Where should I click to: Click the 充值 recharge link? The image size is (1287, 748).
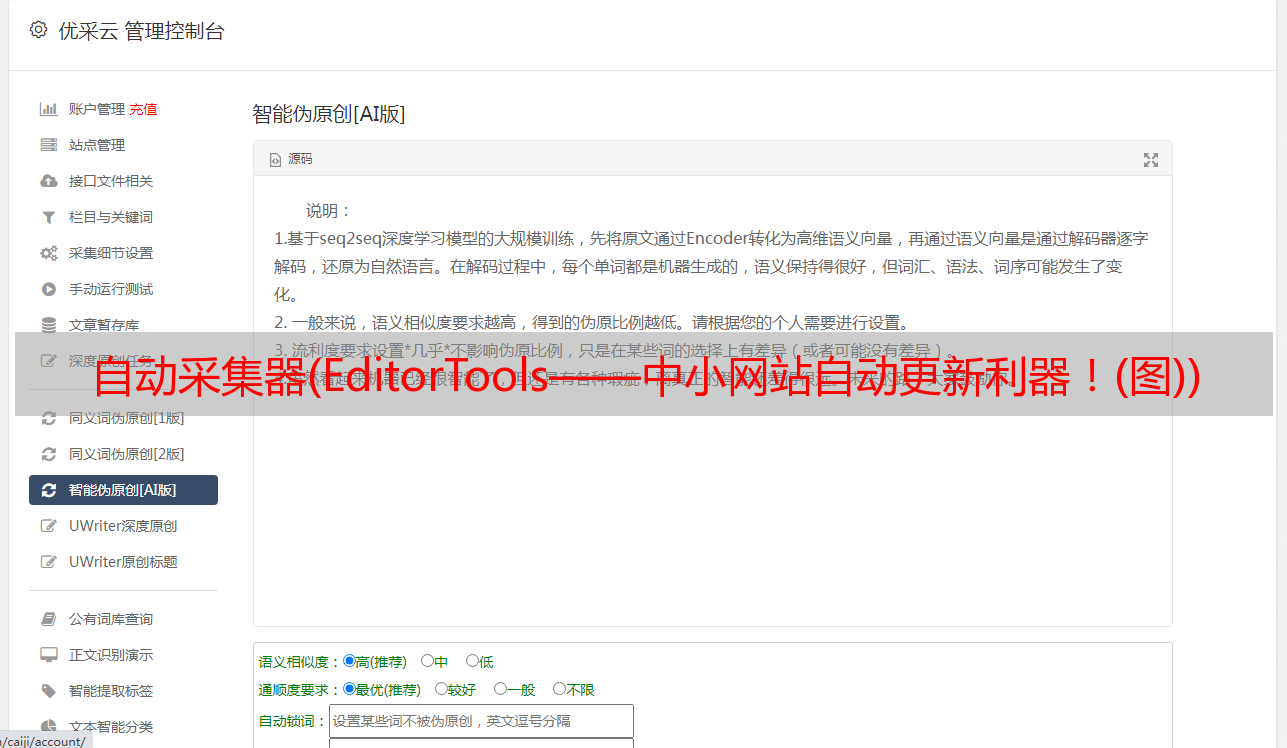point(143,109)
